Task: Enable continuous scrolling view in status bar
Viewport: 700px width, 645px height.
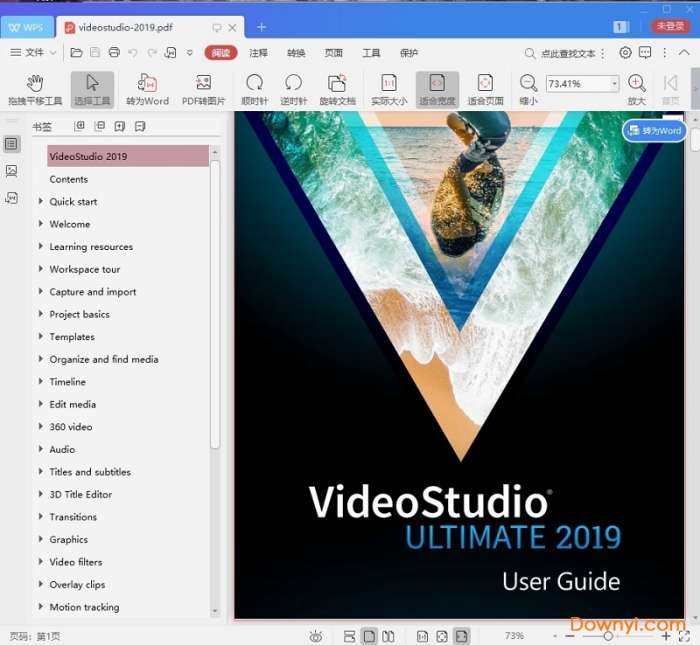Action: 349,636
